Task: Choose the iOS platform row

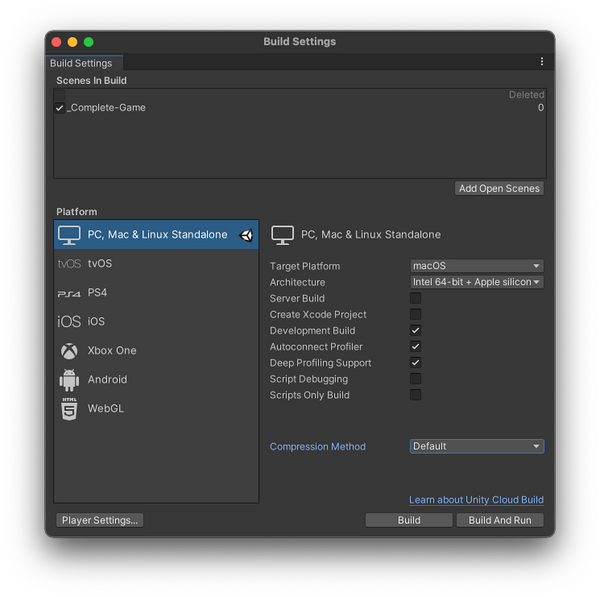Action: click(156, 321)
